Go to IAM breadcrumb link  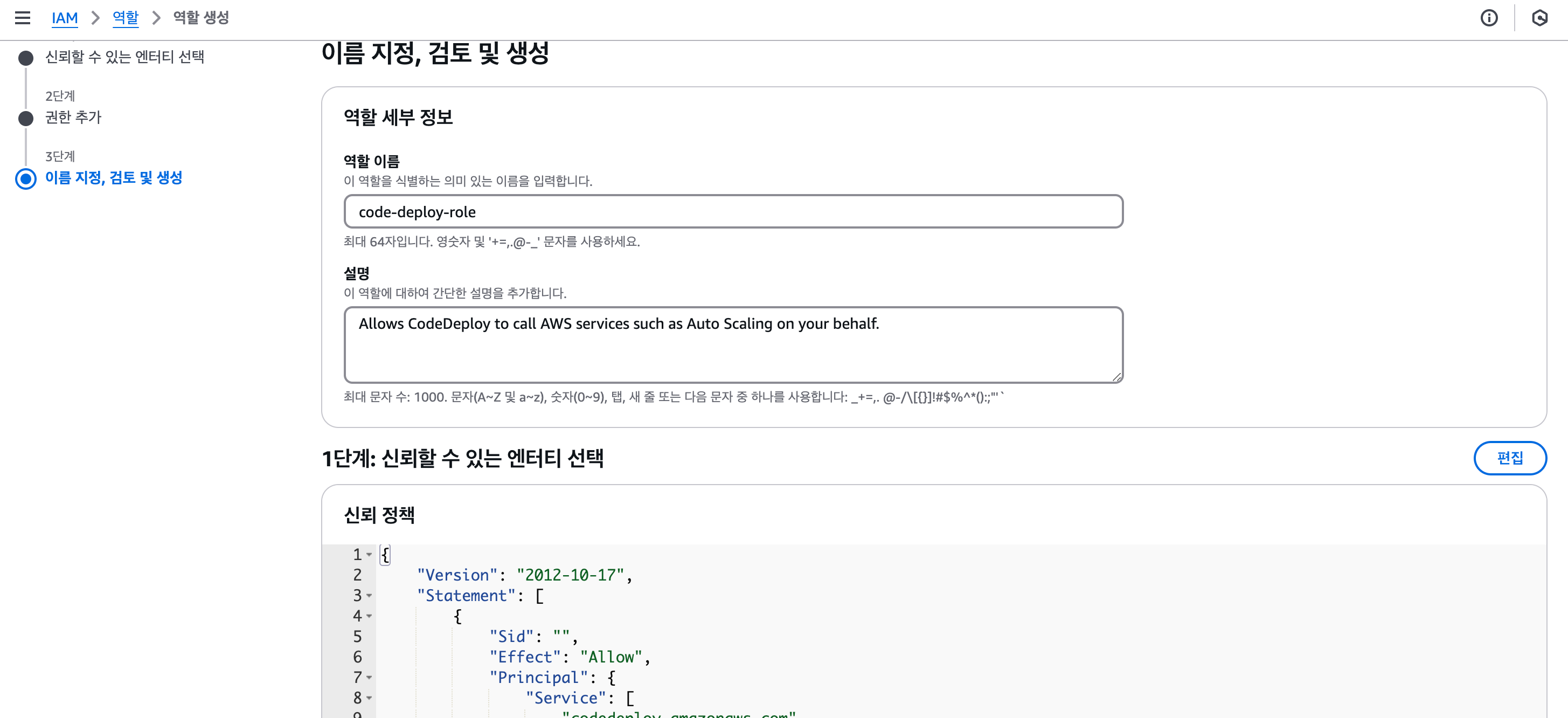[65, 18]
